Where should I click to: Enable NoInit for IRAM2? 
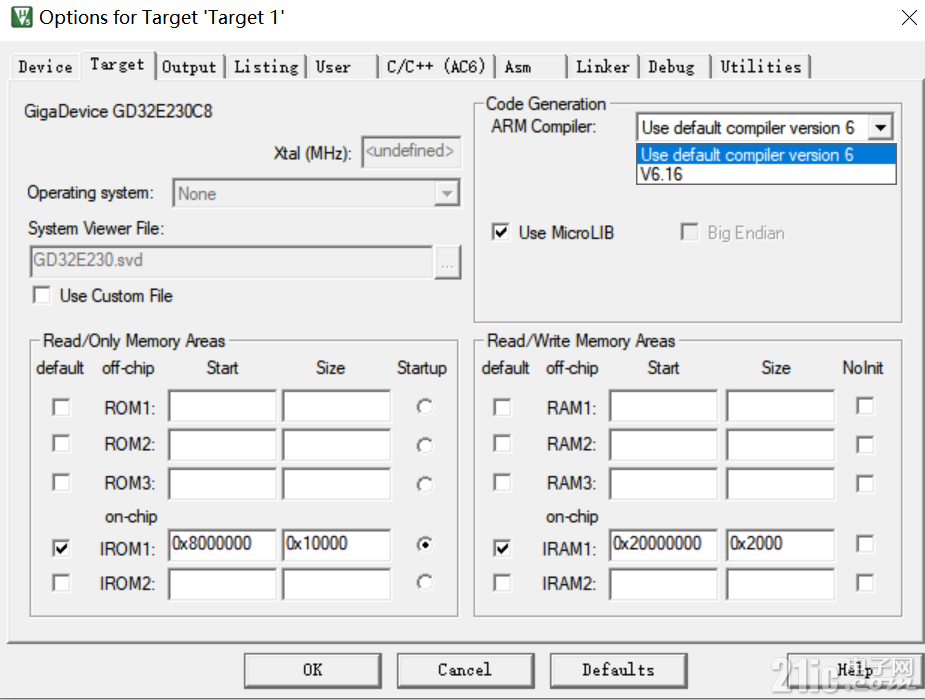tap(865, 583)
